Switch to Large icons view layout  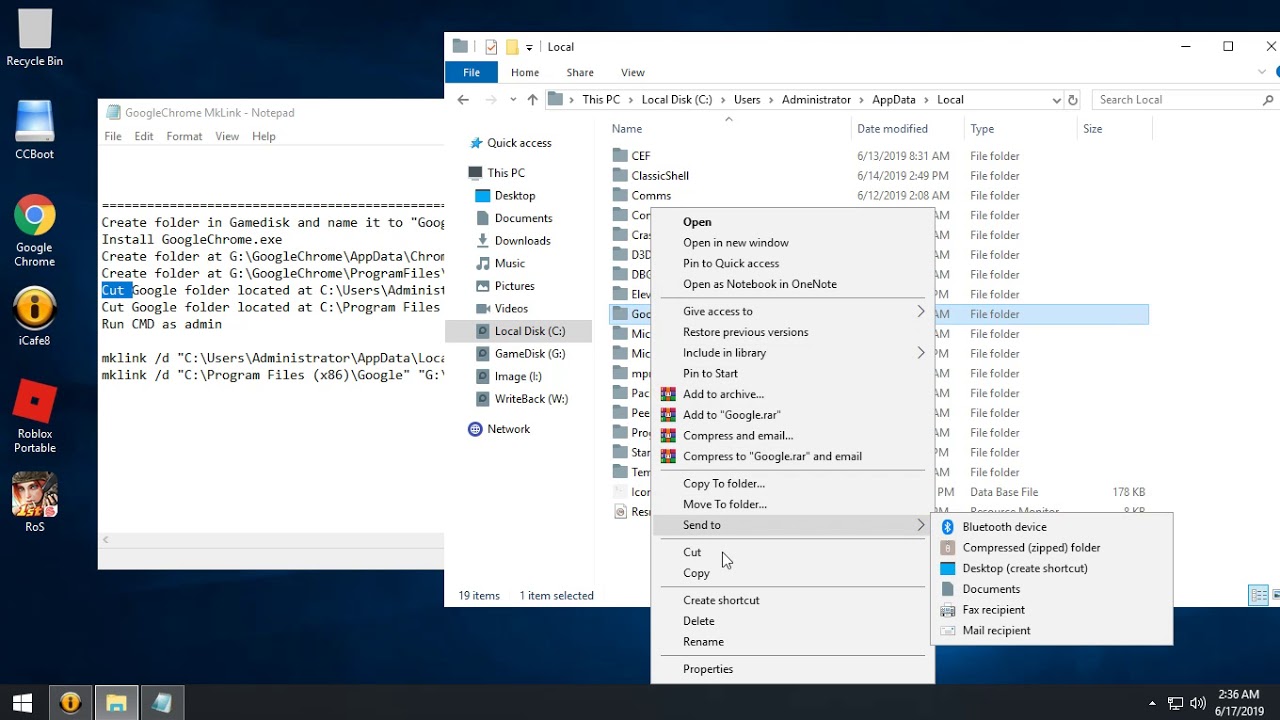coord(1275,595)
